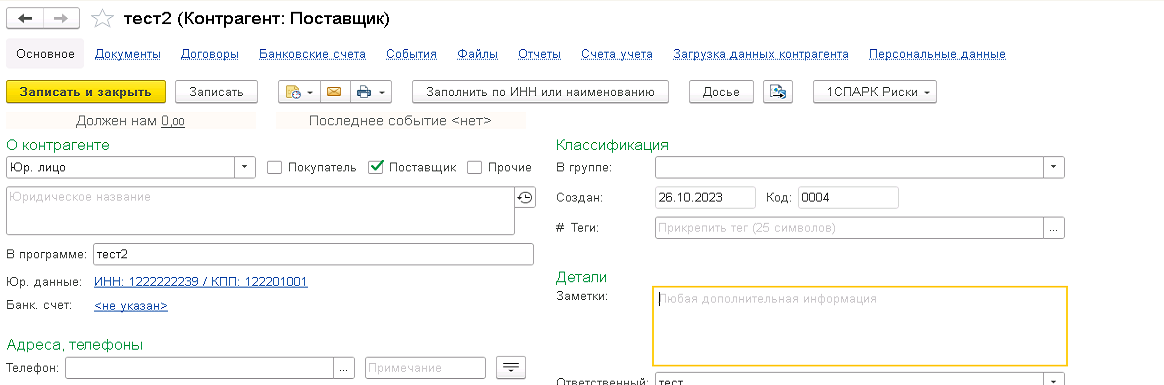1164x385 pixels.
Task: Click the Классификация section header
Action: pyautogui.click(x=612, y=145)
